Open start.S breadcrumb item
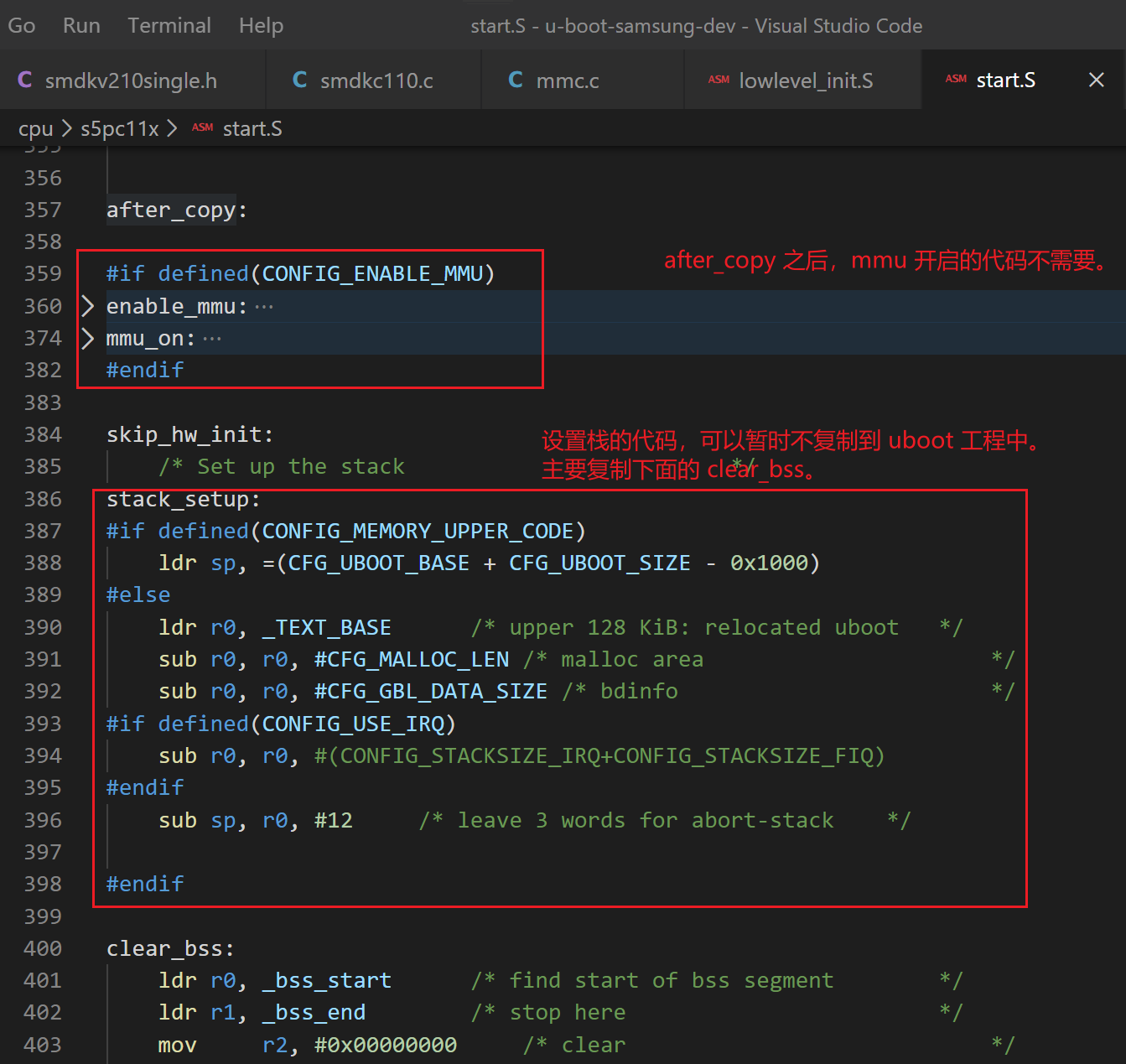The image size is (1126, 1064). coord(252,129)
